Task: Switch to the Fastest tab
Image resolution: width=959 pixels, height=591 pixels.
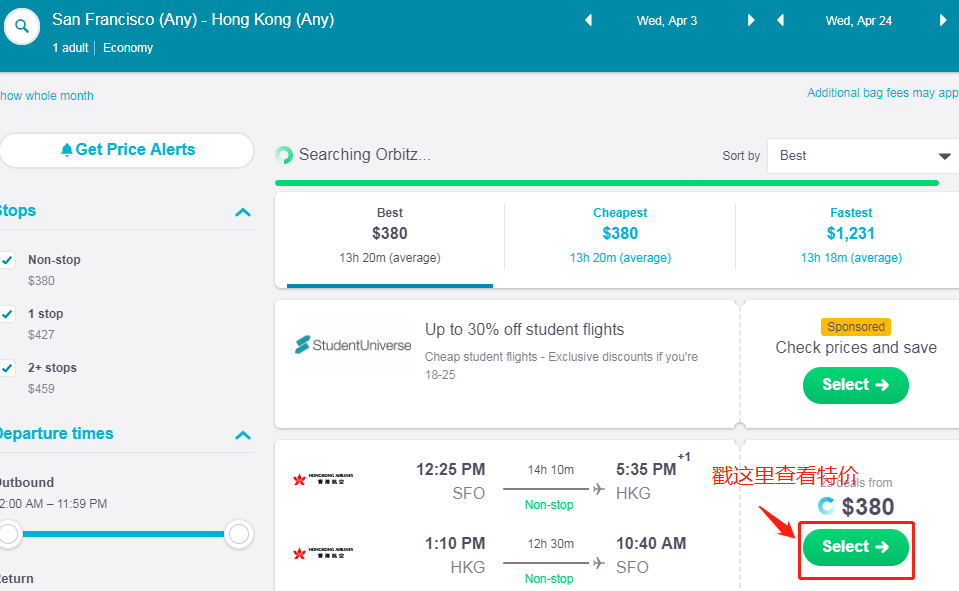Action: (850, 235)
